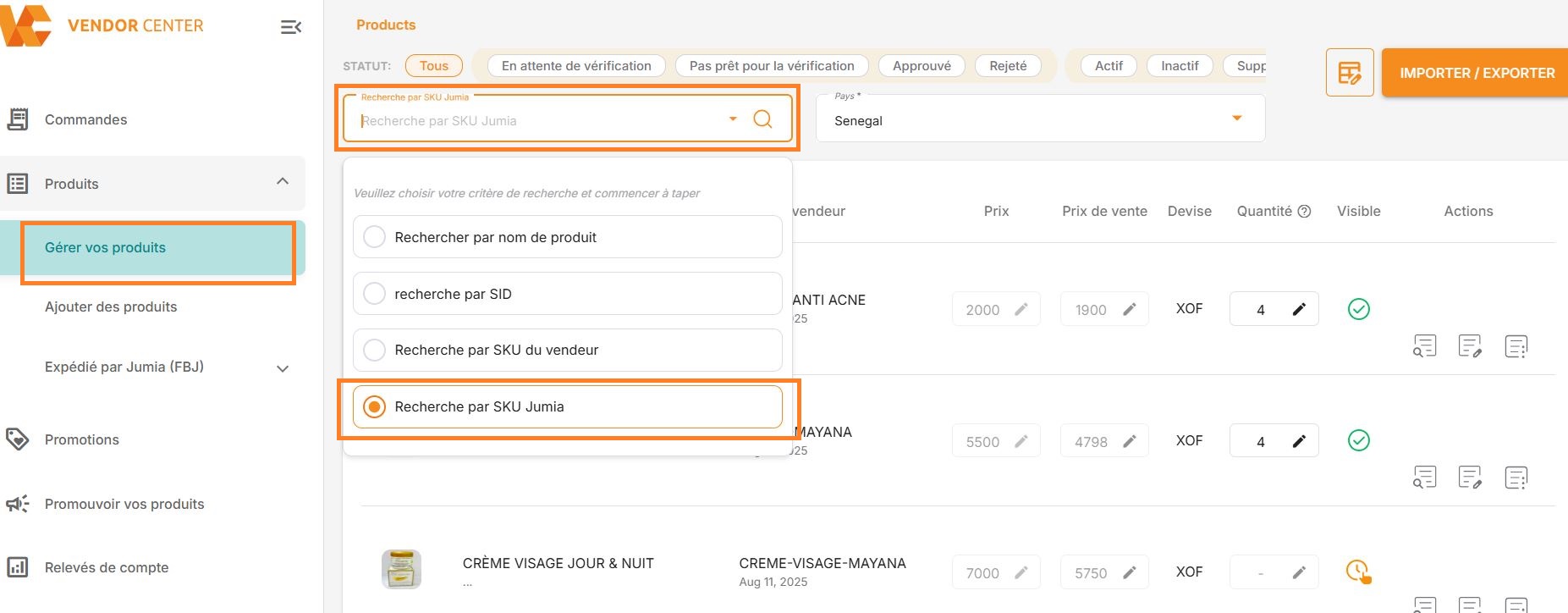Open the CRÈME VISAGE product thumbnail

[401, 569]
